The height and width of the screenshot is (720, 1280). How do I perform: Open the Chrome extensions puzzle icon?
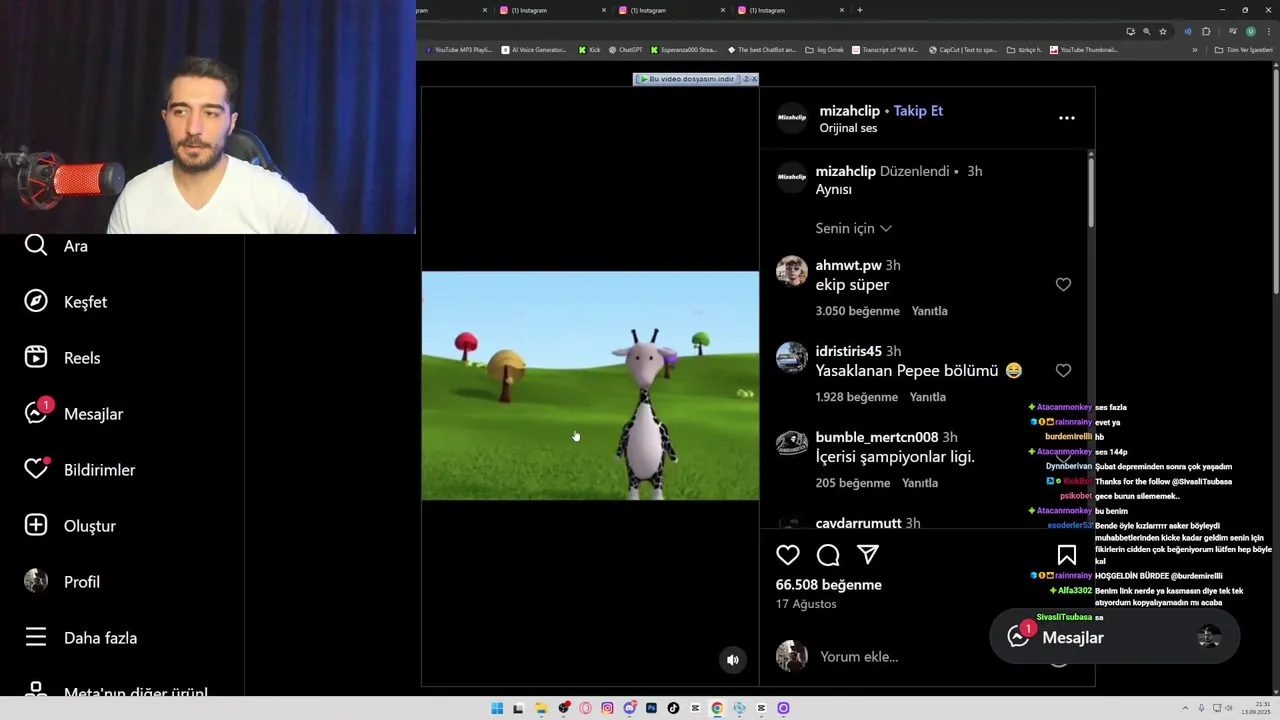1206,31
